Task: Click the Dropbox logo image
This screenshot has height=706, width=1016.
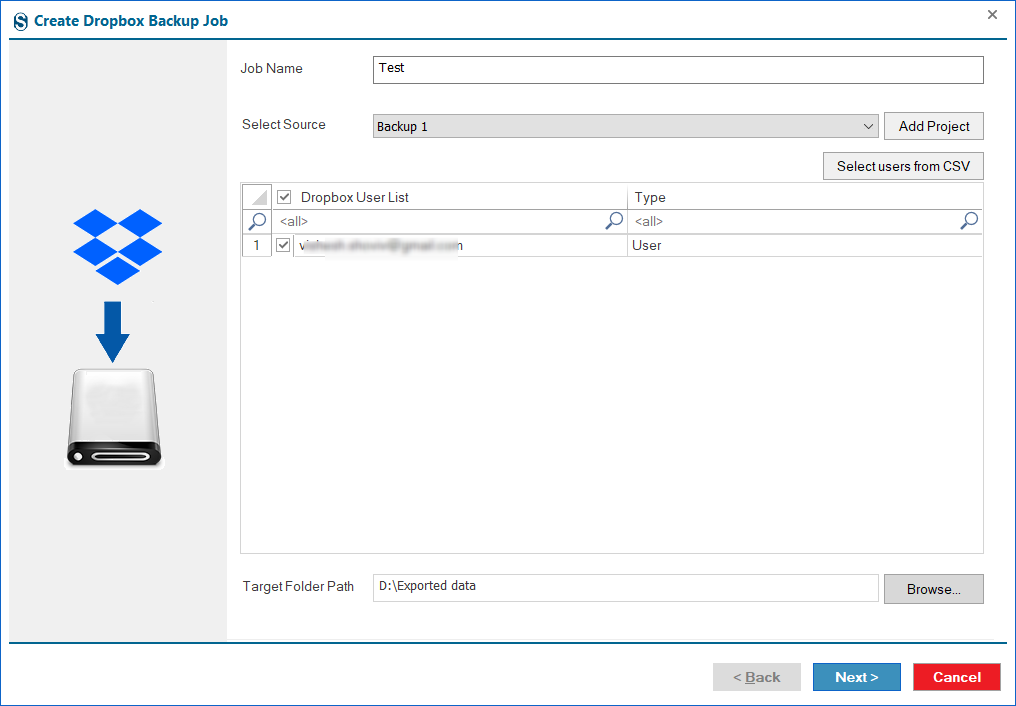Action: [x=117, y=247]
